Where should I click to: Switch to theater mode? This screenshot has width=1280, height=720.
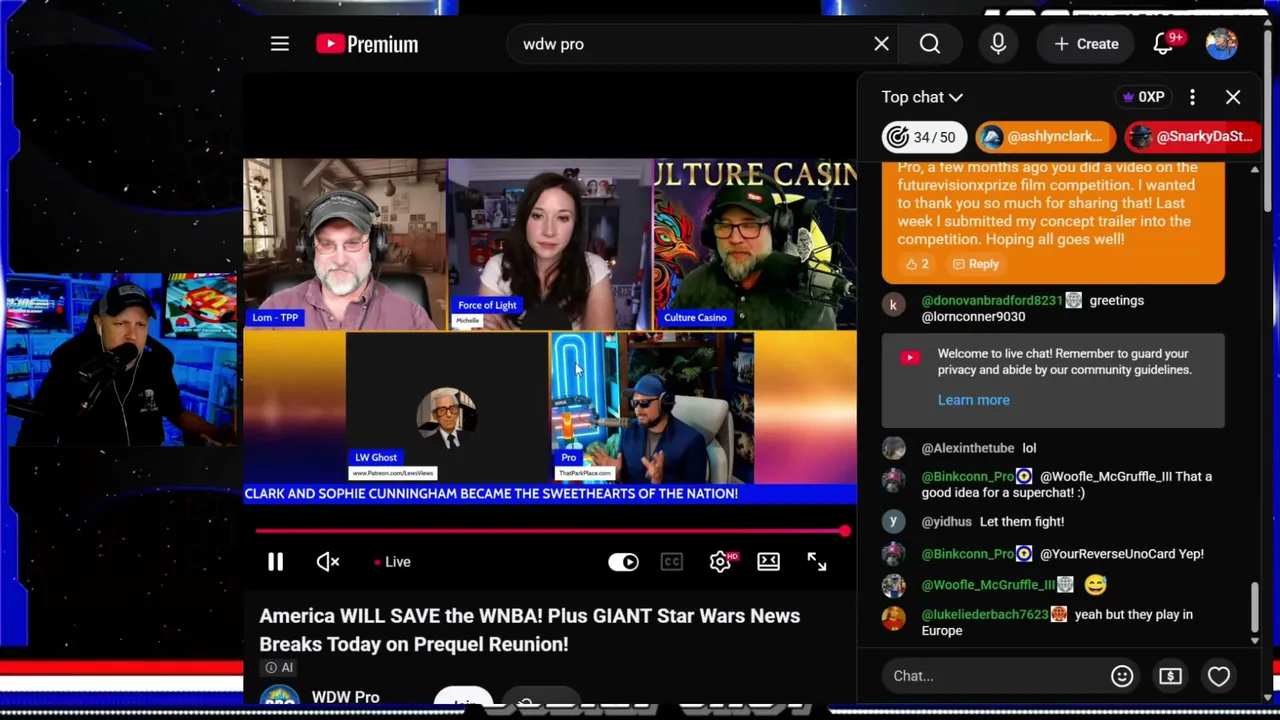[768, 562]
